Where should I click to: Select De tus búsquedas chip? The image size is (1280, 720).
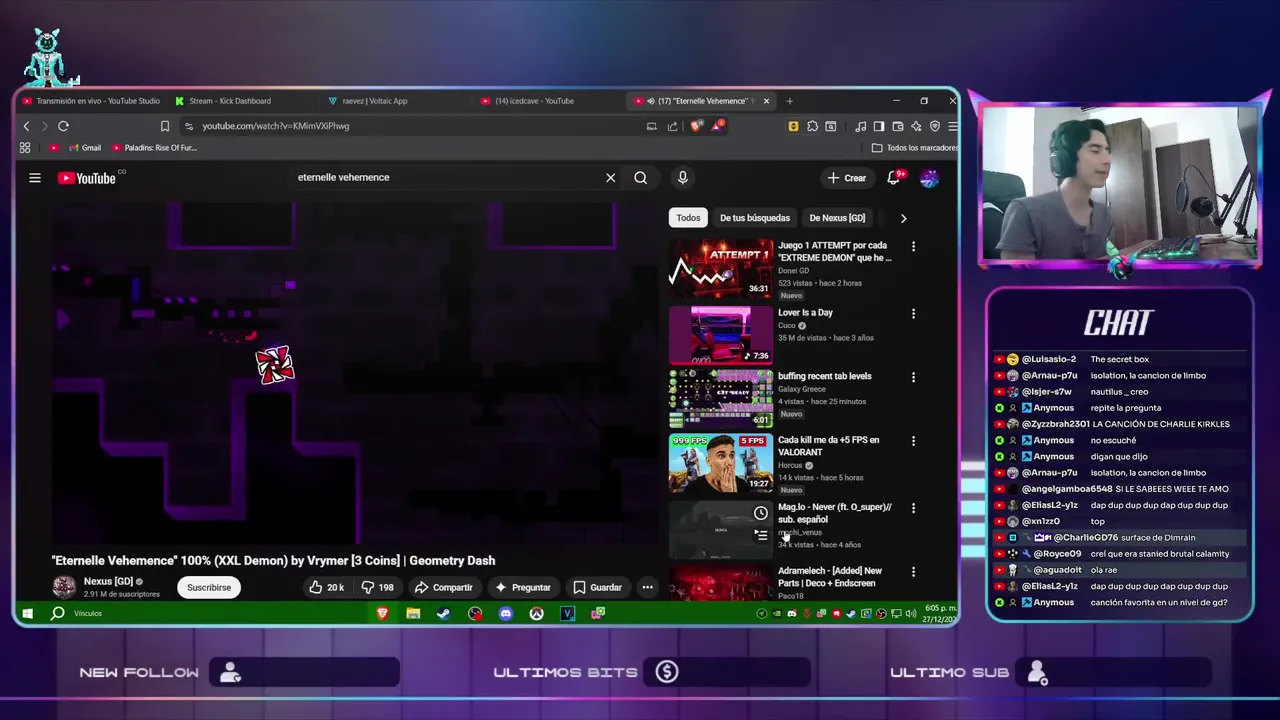tap(755, 218)
